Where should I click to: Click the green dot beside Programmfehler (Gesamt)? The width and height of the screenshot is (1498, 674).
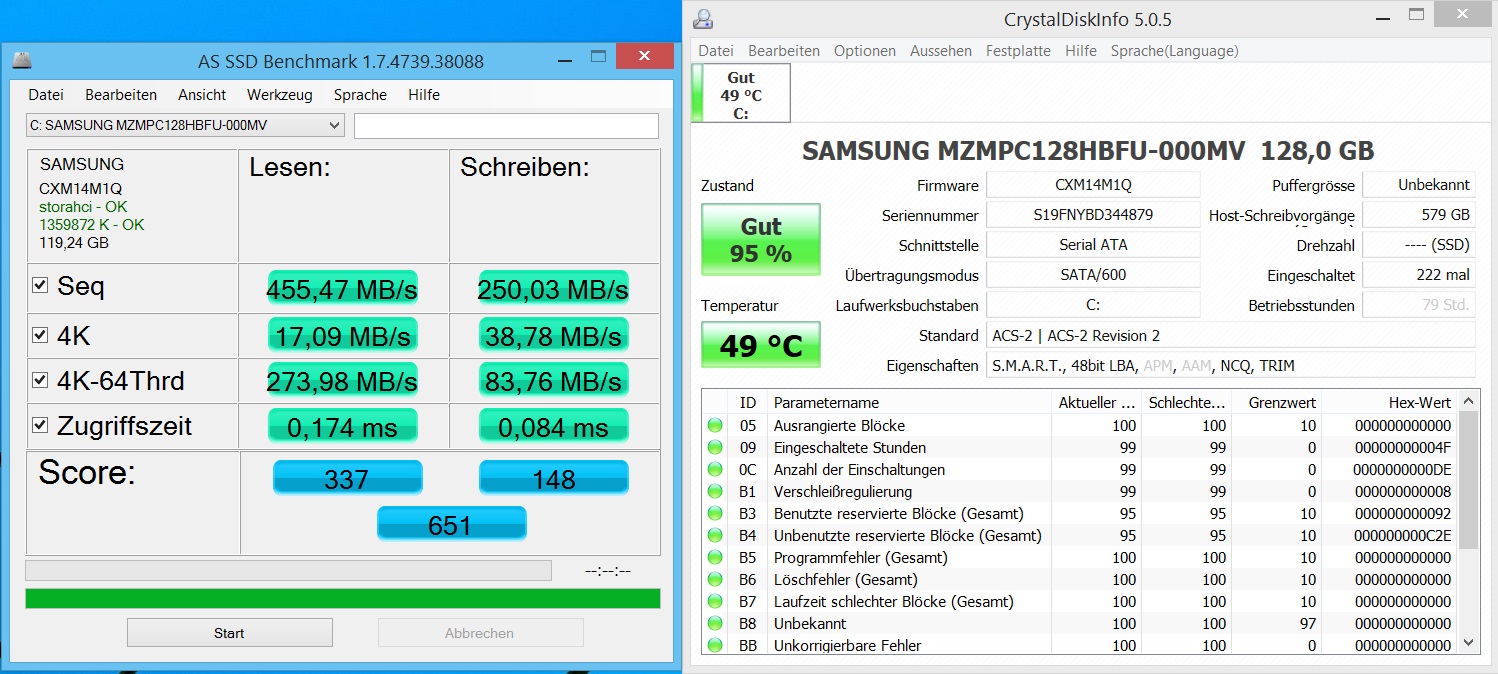pos(715,558)
